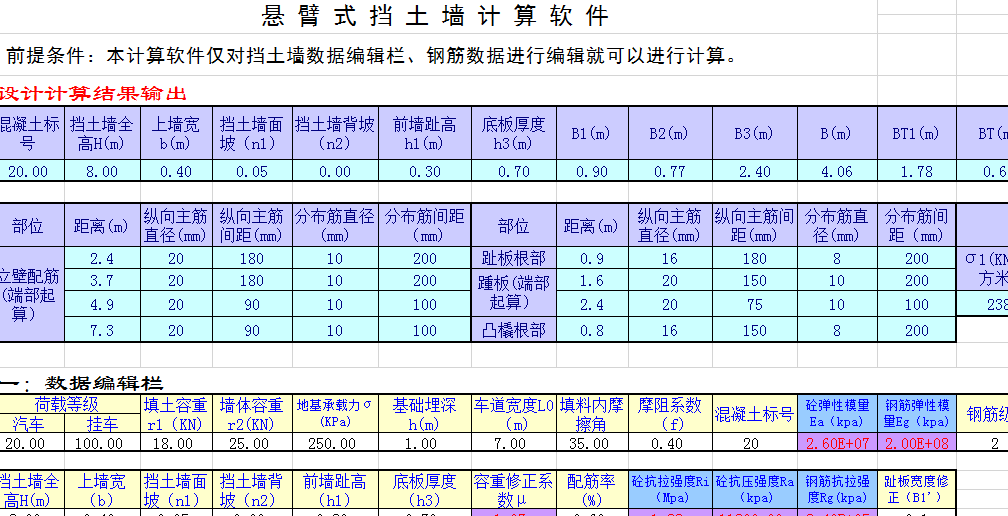Click the B(m) header cell
The height and width of the screenshot is (516, 1008).
coord(837,133)
